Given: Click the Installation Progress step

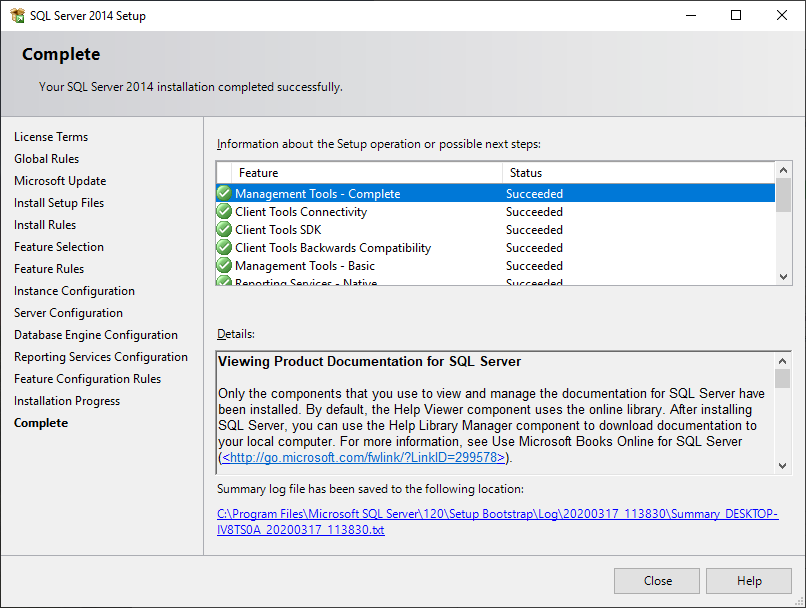Looking at the screenshot, I should pyautogui.click(x=67, y=401).
